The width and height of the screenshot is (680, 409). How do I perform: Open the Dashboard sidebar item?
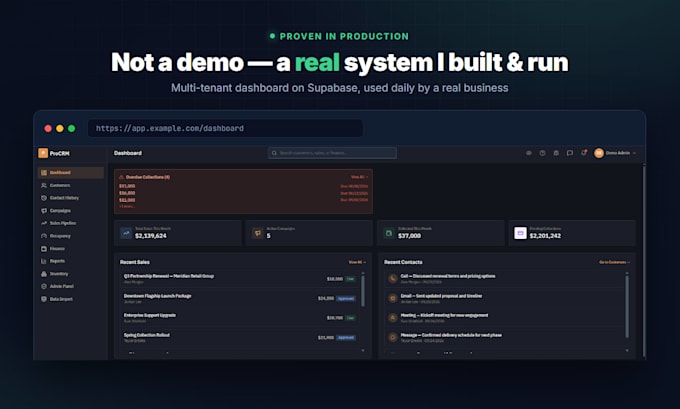point(71,173)
